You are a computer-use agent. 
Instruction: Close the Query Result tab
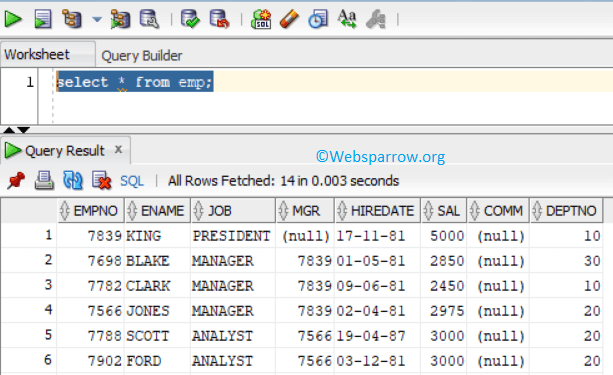coord(118,149)
